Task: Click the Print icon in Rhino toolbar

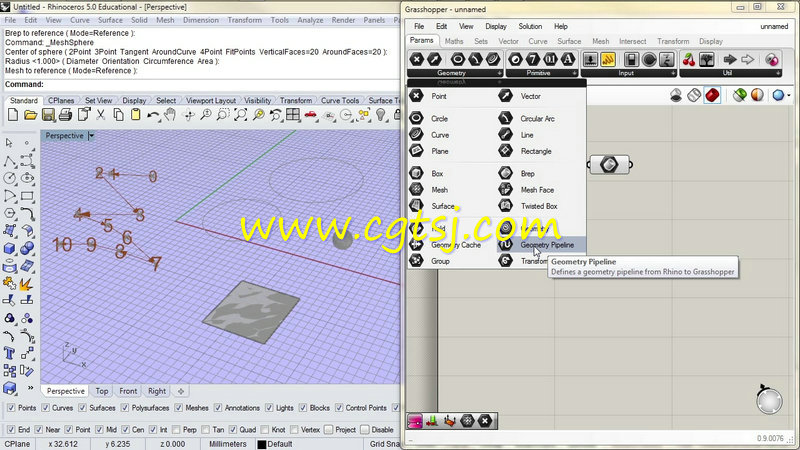Action: coord(65,115)
